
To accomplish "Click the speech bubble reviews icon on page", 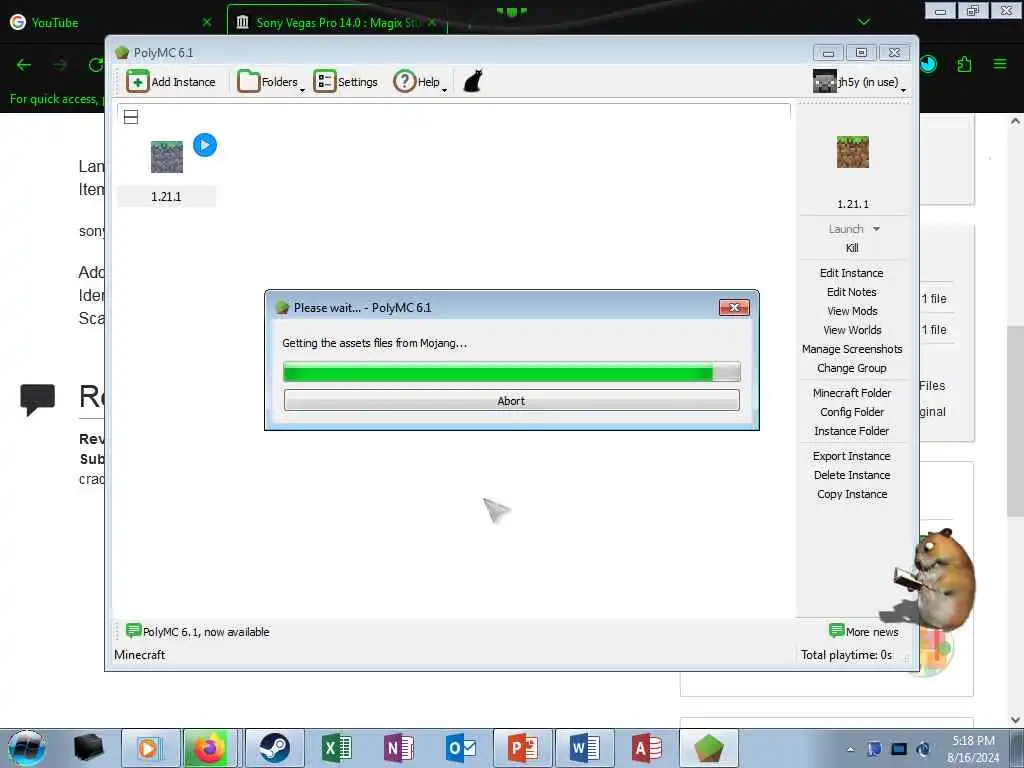I will (37, 400).
